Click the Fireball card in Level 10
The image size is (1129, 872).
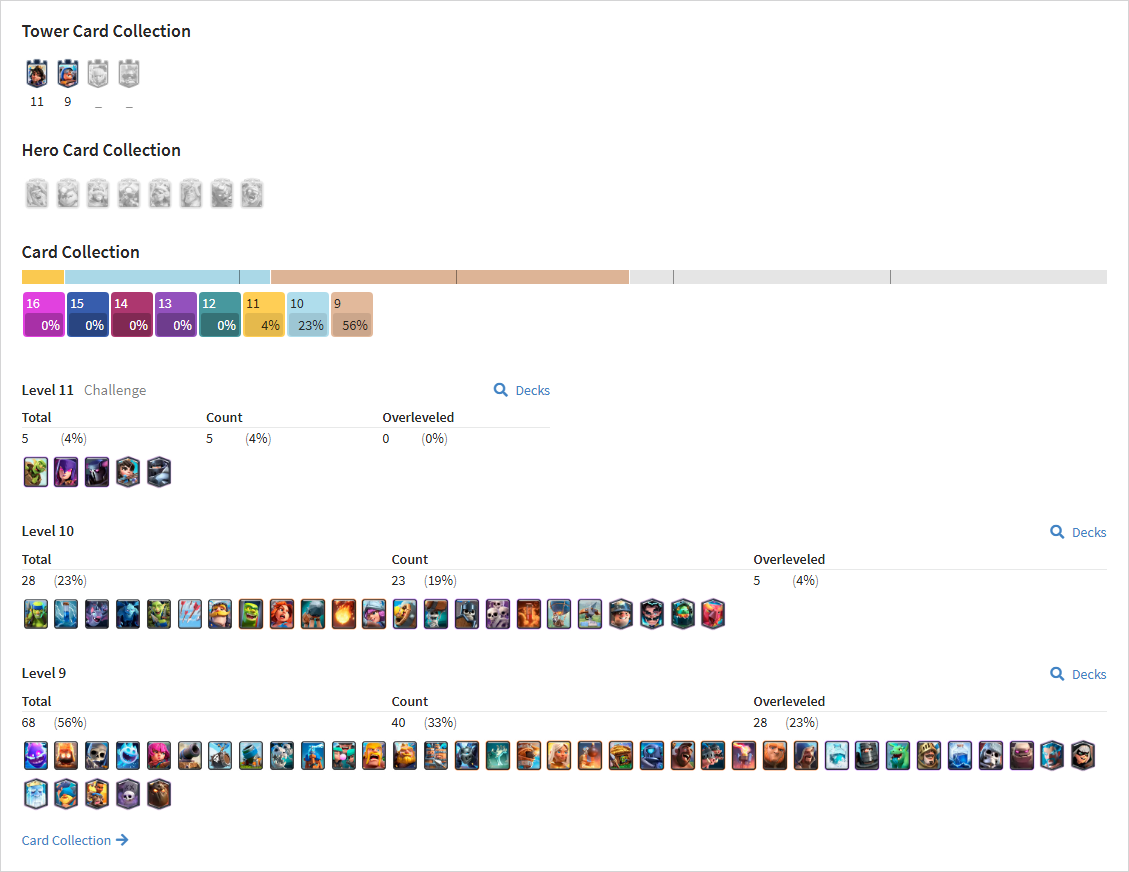tap(343, 614)
